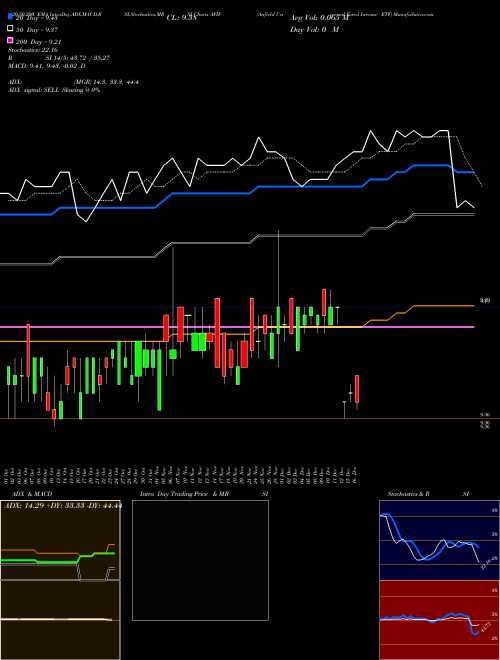This screenshot has height=660, width=500.
Task: Click the 'CL: 9.38' closing price label
Action: pyautogui.click(x=181, y=18)
